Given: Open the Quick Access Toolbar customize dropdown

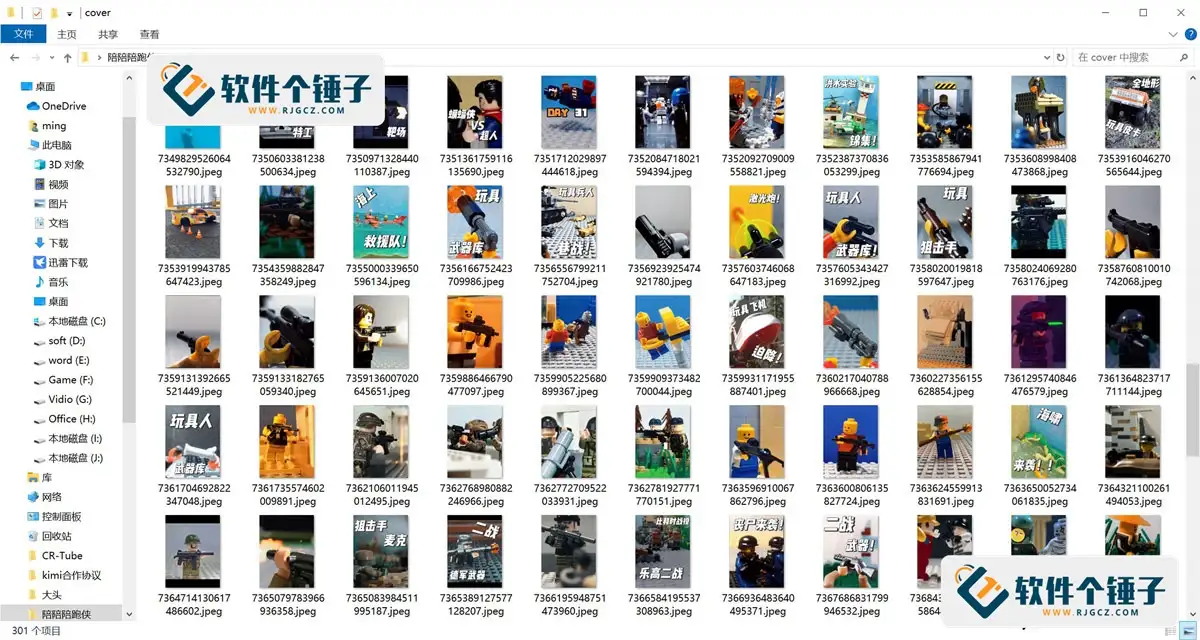Looking at the screenshot, I should [x=69, y=13].
